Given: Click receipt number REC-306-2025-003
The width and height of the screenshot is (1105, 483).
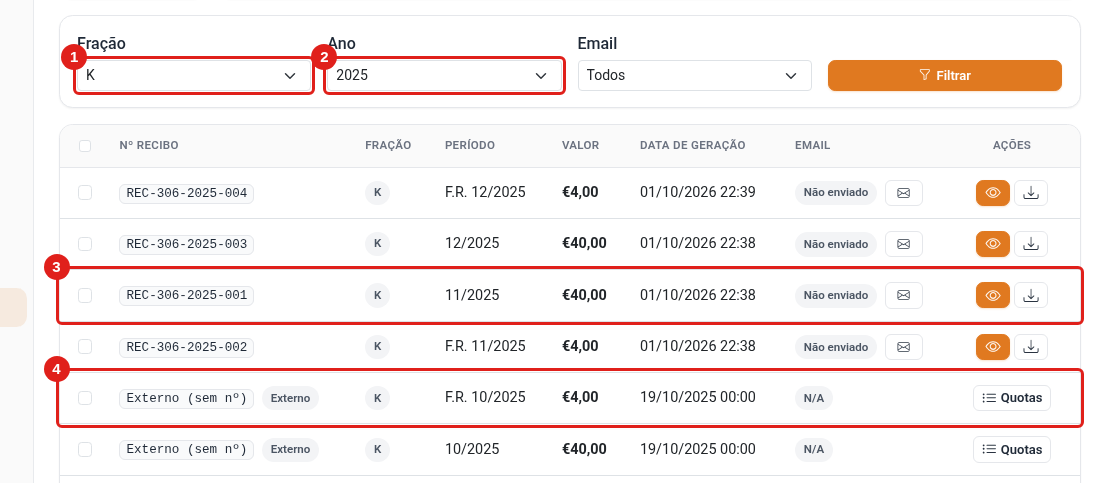Looking at the screenshot, I should (187, 244).
